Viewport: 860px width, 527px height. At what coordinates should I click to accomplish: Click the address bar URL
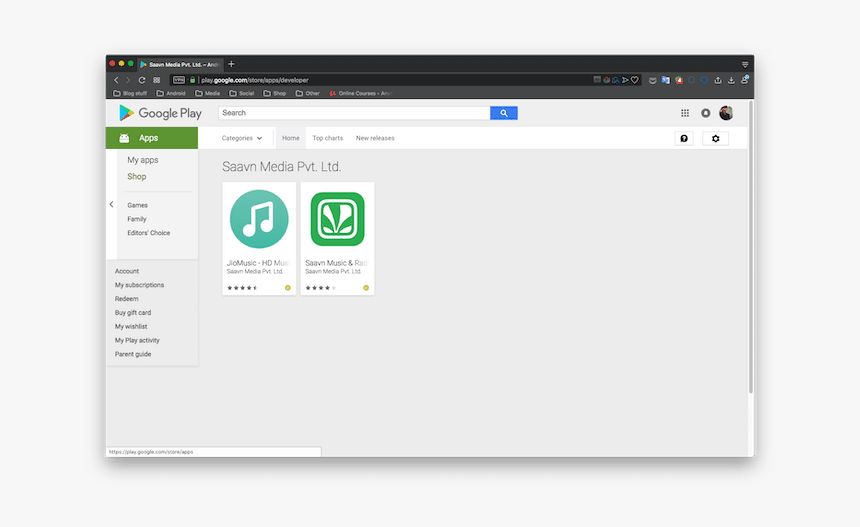click(255, 80)
